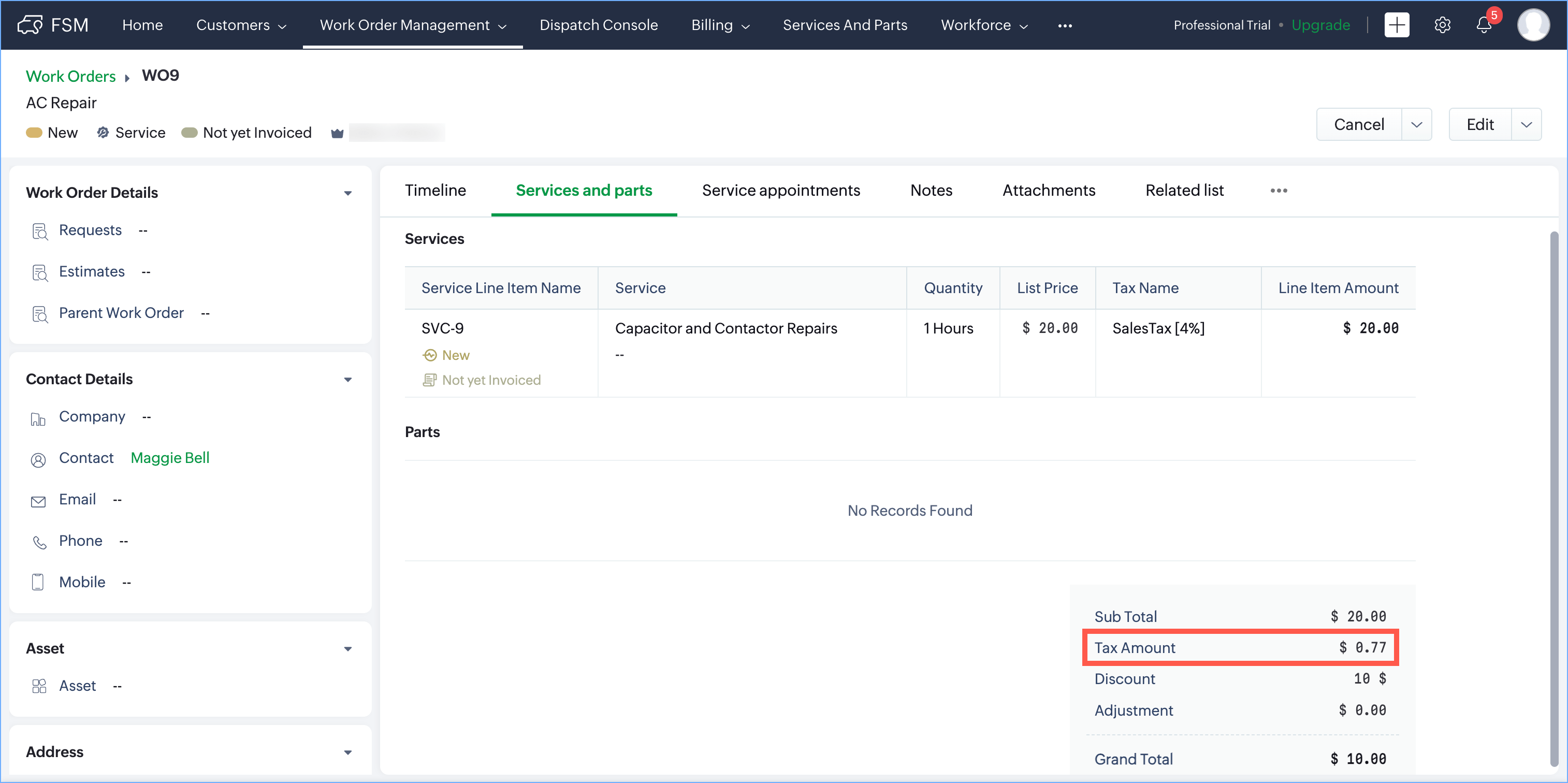
Task: Collapse the Contact Details section
Action: pos(347,379)
